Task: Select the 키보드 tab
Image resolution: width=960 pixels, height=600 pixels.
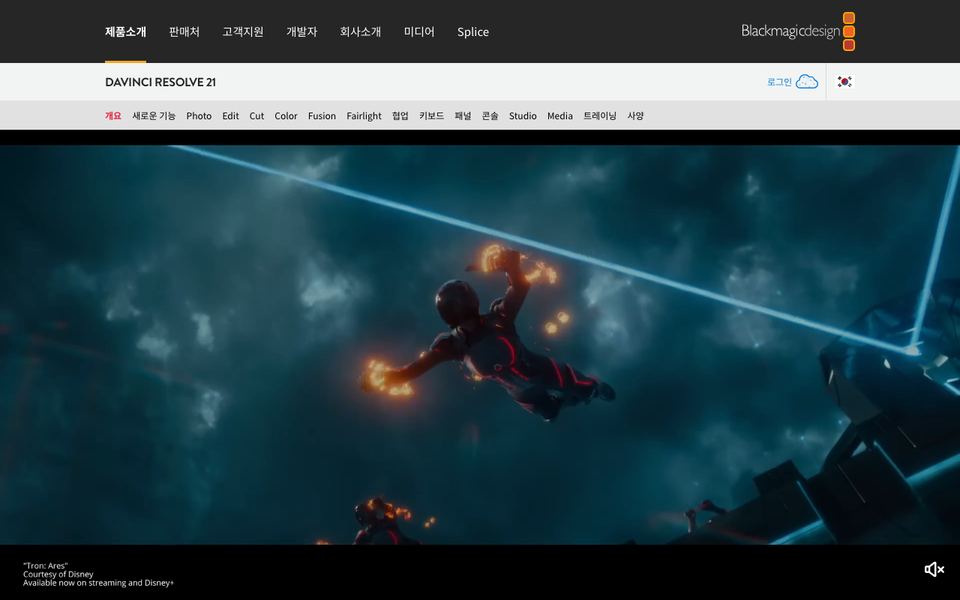Action: click(x=432, y=116)
